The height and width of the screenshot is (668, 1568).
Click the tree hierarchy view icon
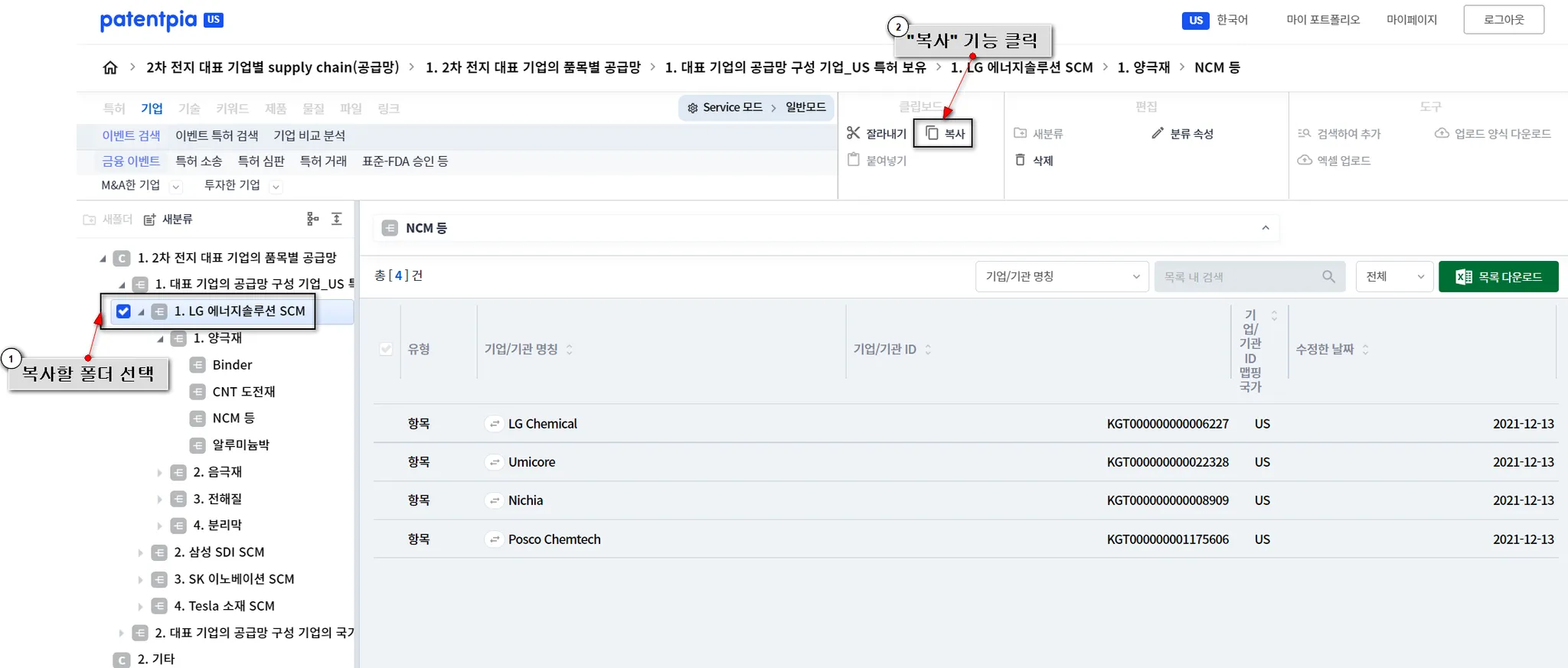click(x=312, y=219)
